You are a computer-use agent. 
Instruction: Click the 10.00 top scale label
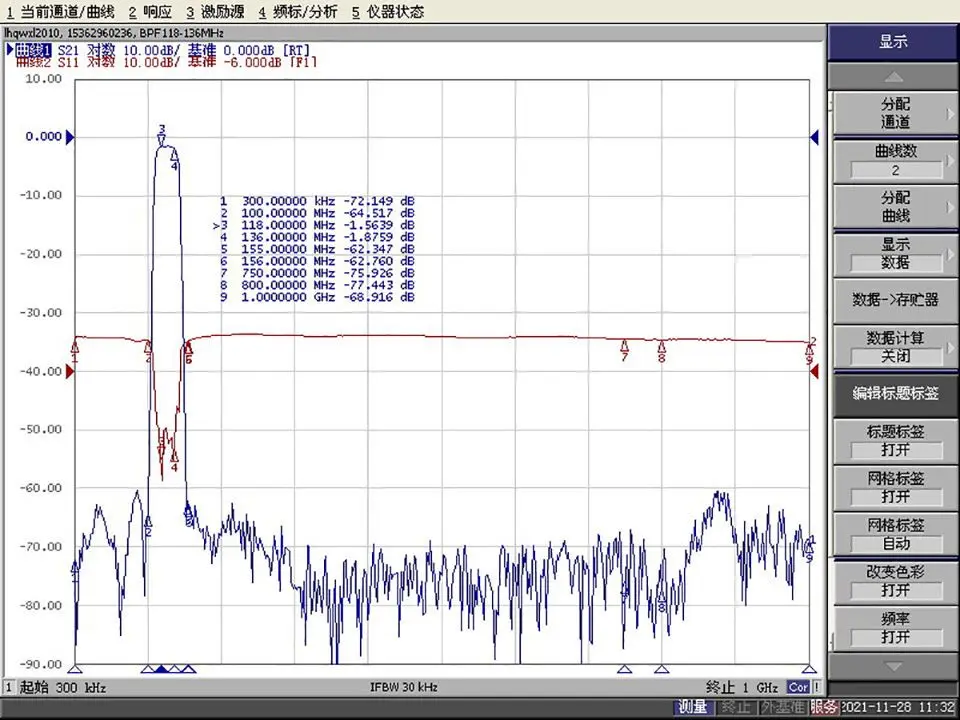click(x=44, y=78)
